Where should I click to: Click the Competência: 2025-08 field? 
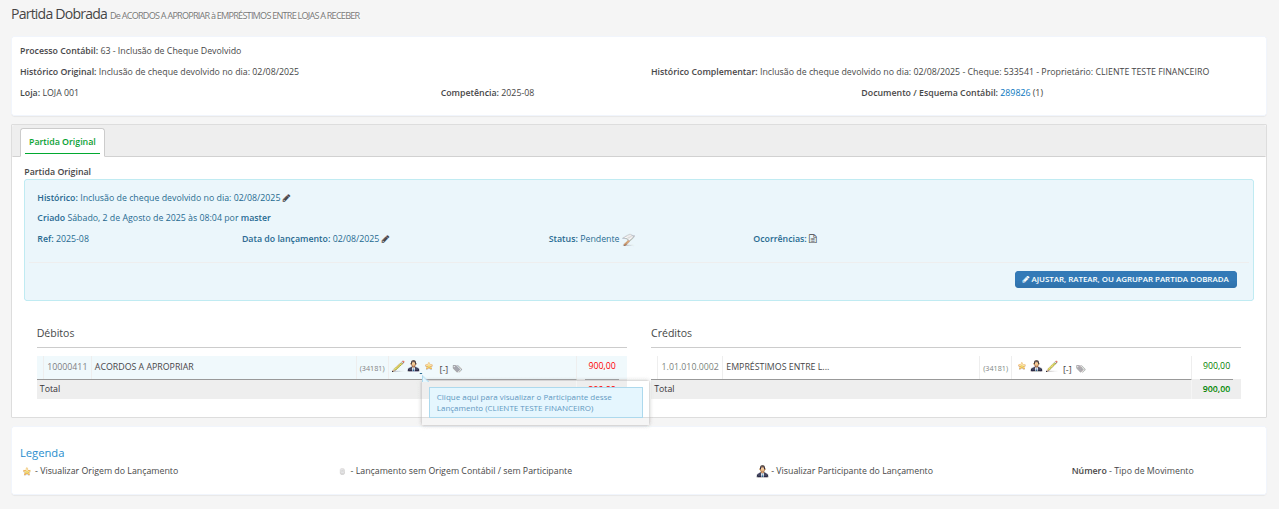point(488,92)
